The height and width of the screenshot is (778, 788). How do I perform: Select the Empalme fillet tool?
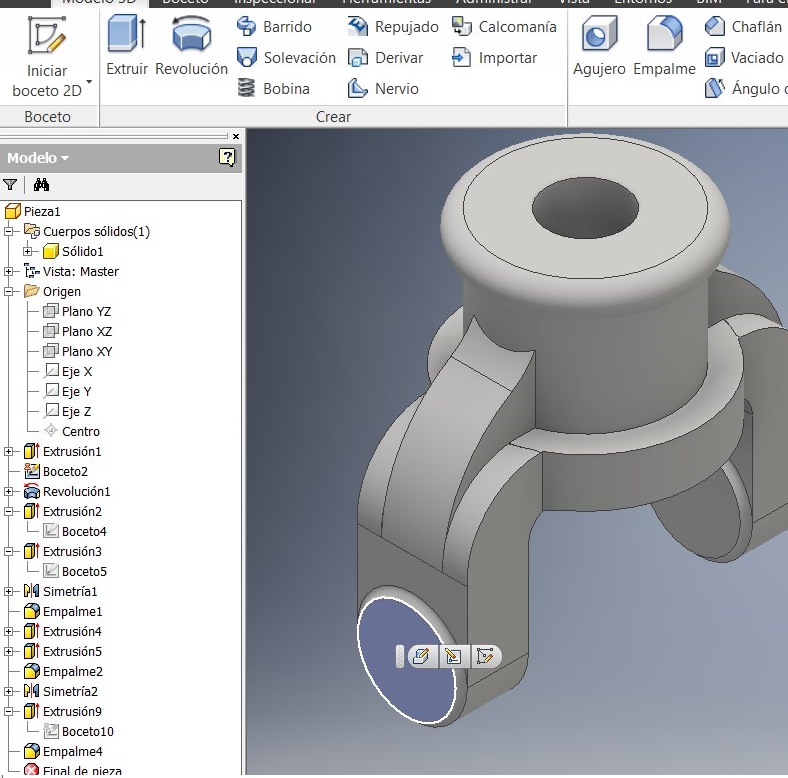coord(664,45)
